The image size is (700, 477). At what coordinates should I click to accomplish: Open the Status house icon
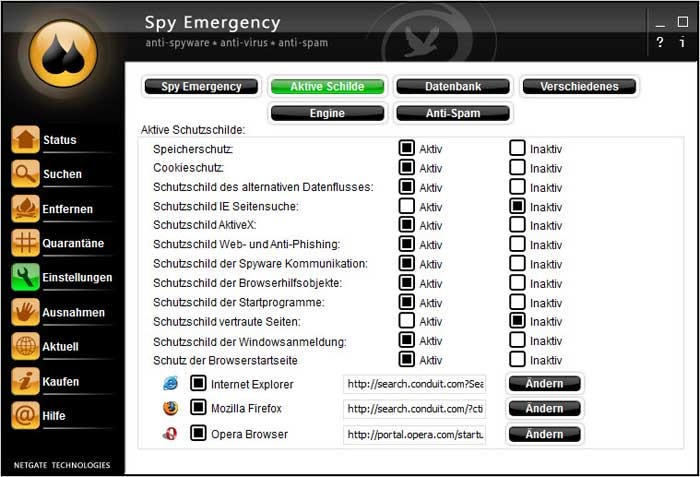25,139
